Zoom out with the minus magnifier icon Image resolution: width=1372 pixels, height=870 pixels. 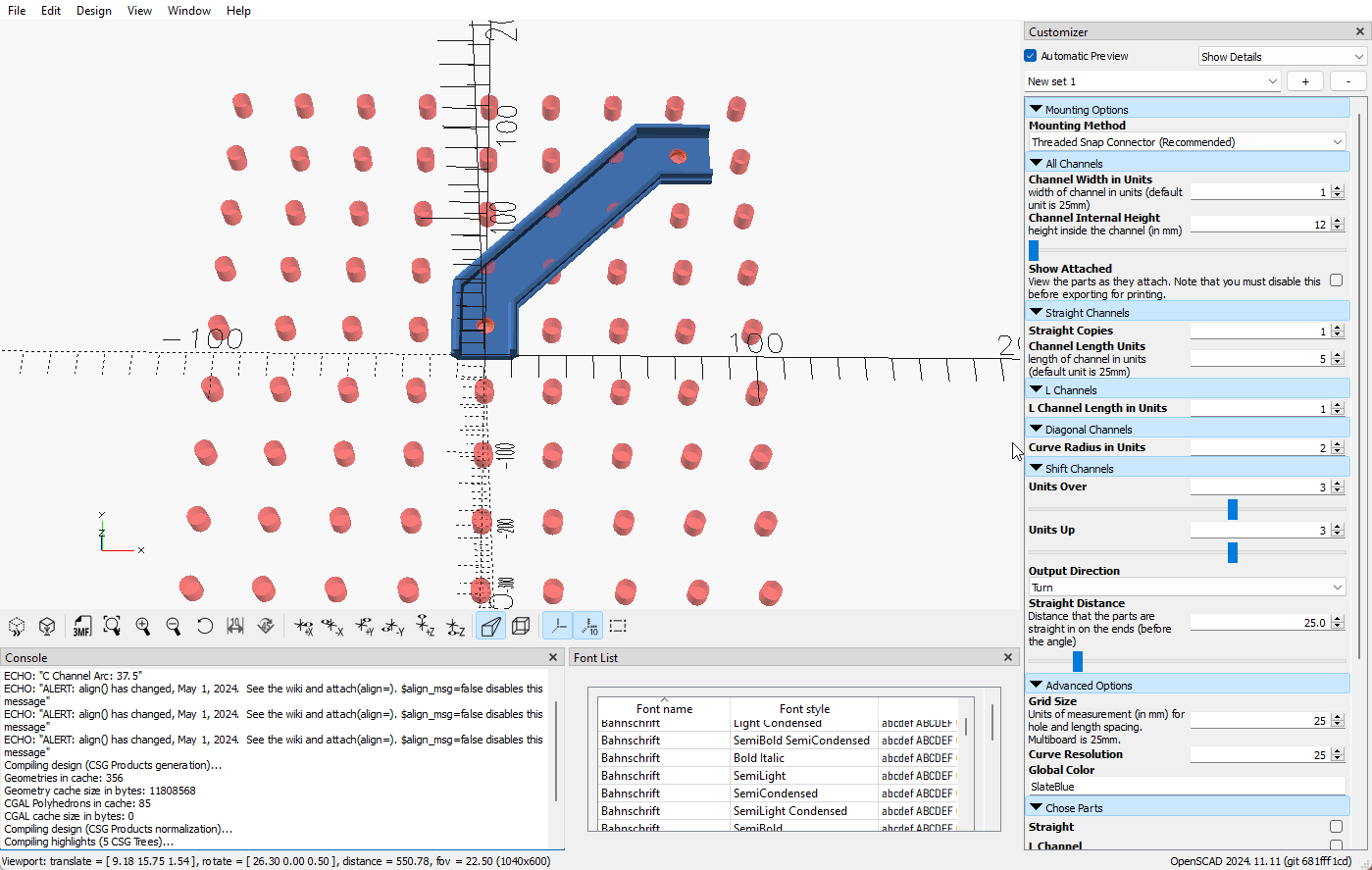(174, 626)
